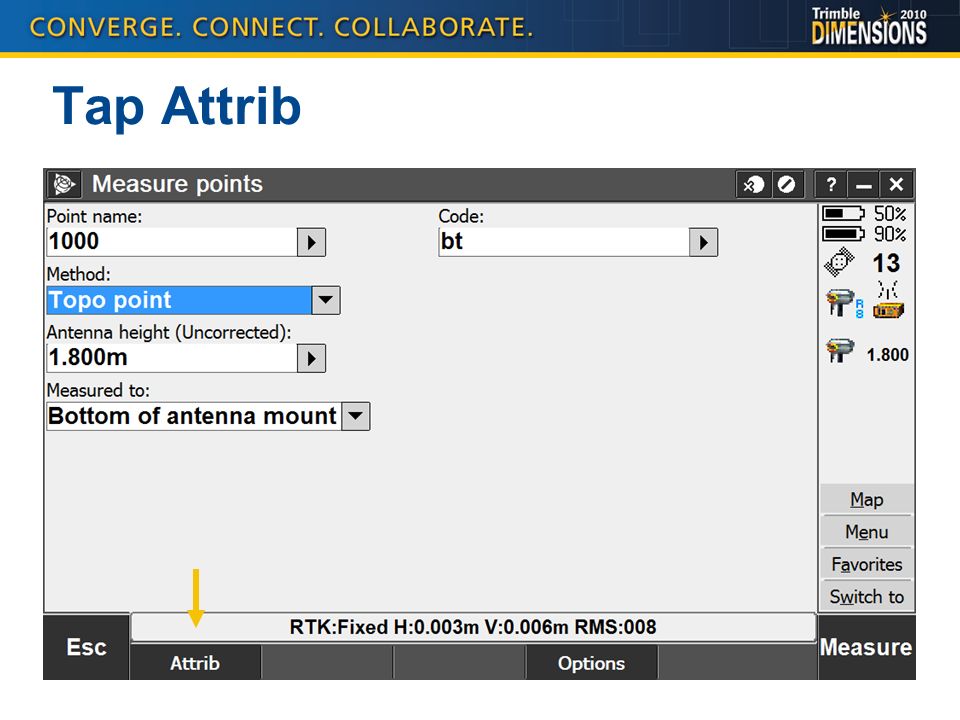Open the Map side menu item

(867, 500)
